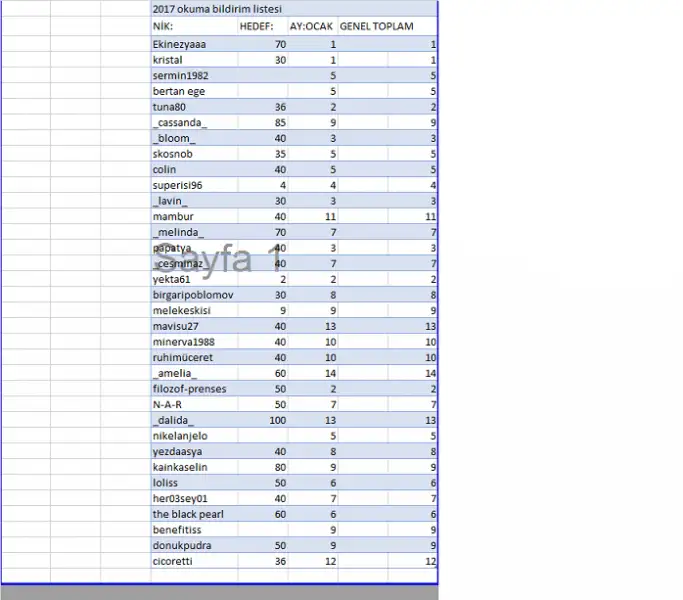
Task: Select the 'minerva1988' cell
Action: click(192, 342)
